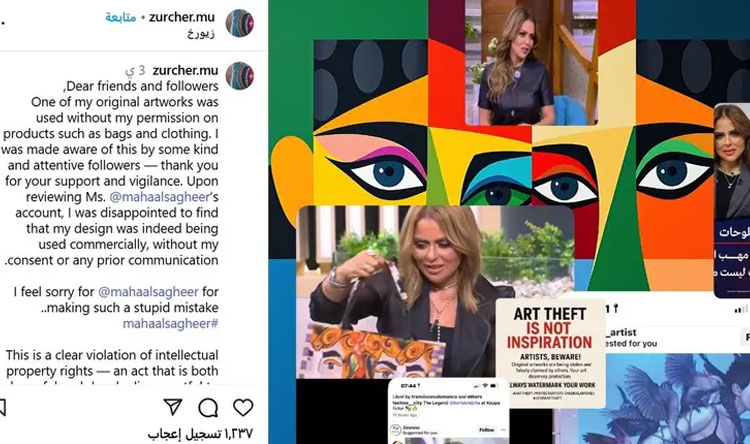Image resolution: width=750 pixels, height=444 pixels.
Task: Save the post using the bookmark icon
Action: click(2, 408)
